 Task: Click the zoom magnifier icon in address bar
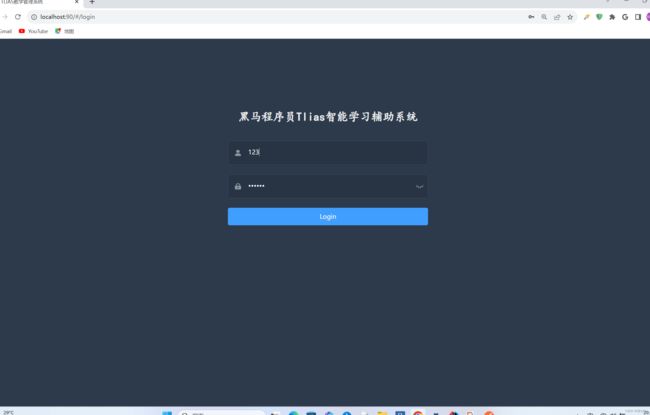pos(544,17)
